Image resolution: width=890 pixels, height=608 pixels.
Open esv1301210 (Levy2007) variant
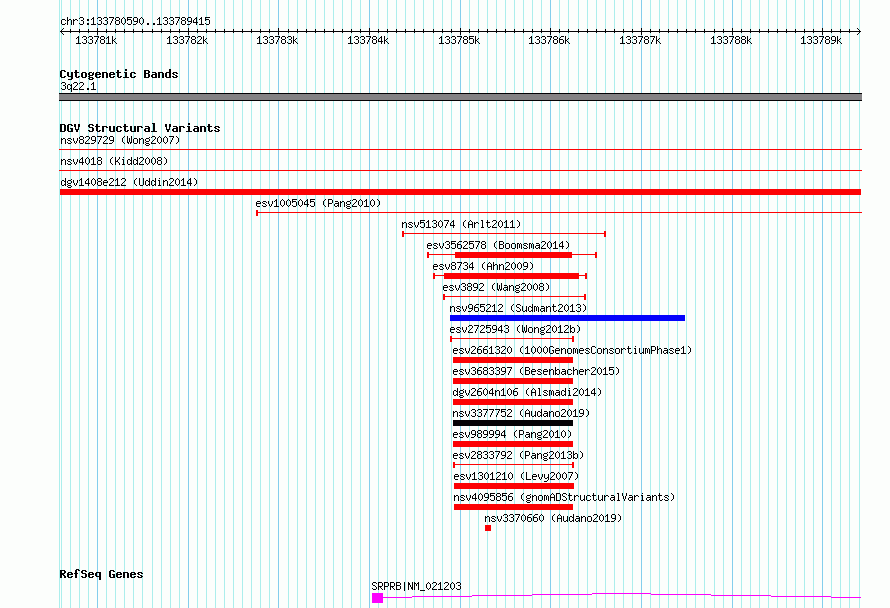coord(517,476)
